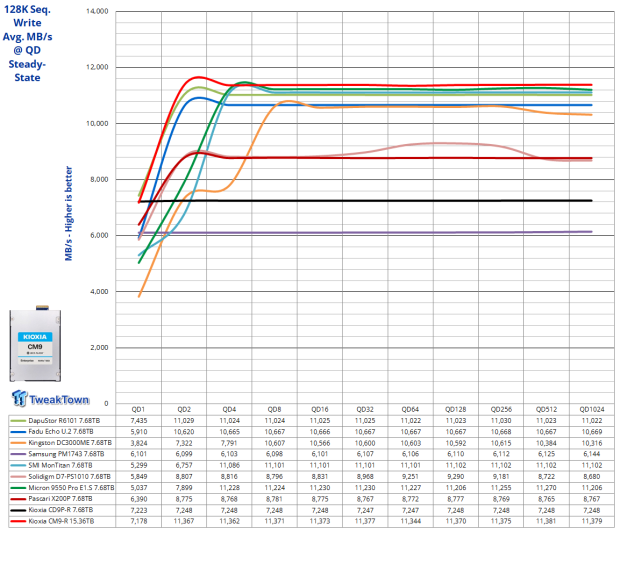Viewport: 620px width, 568px height.
Task: Click the Kioxia CM9-R red legend line
Action: [x=18, y=521]
